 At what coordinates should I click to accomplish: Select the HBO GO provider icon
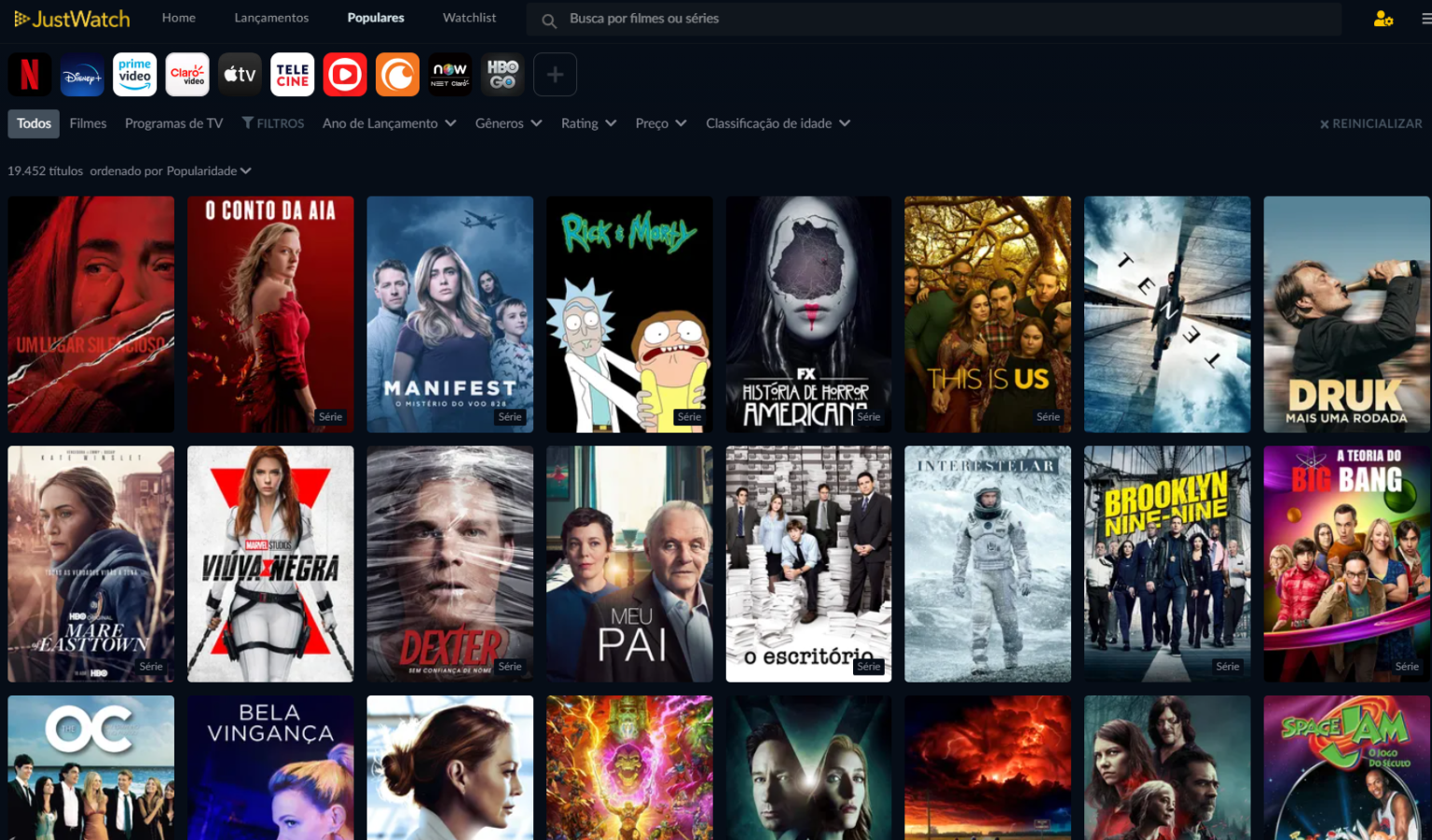pos(503,75)
